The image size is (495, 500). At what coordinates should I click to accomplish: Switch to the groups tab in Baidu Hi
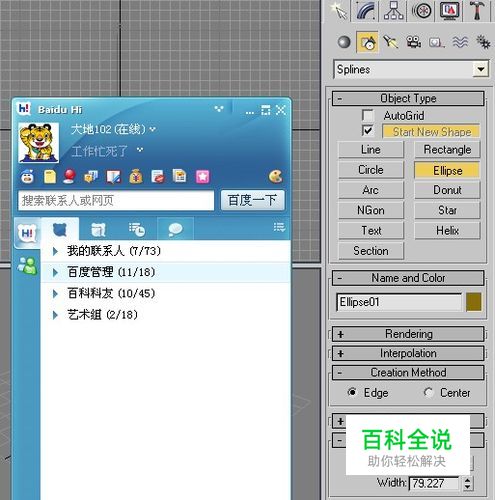[x=98, y=229]
